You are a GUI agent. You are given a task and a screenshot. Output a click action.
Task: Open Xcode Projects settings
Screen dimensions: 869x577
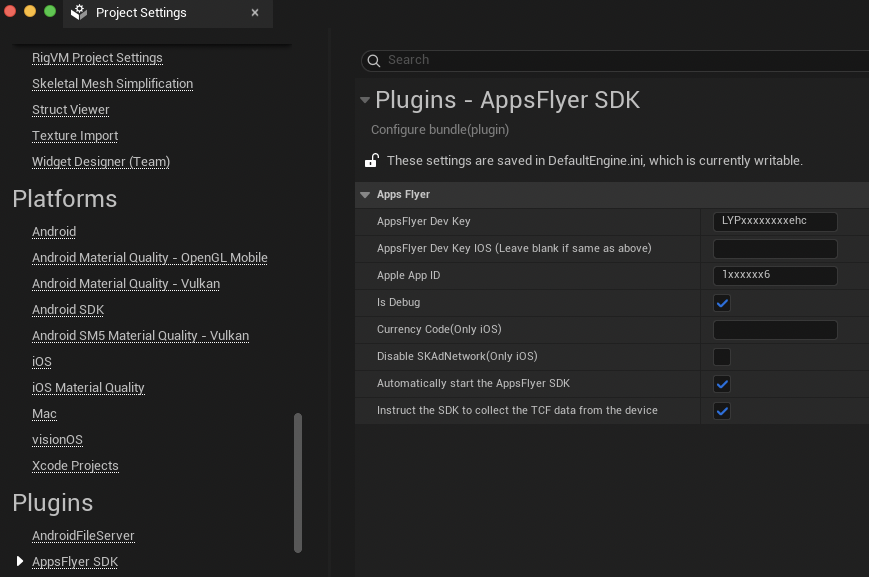[x=75, y=466]
